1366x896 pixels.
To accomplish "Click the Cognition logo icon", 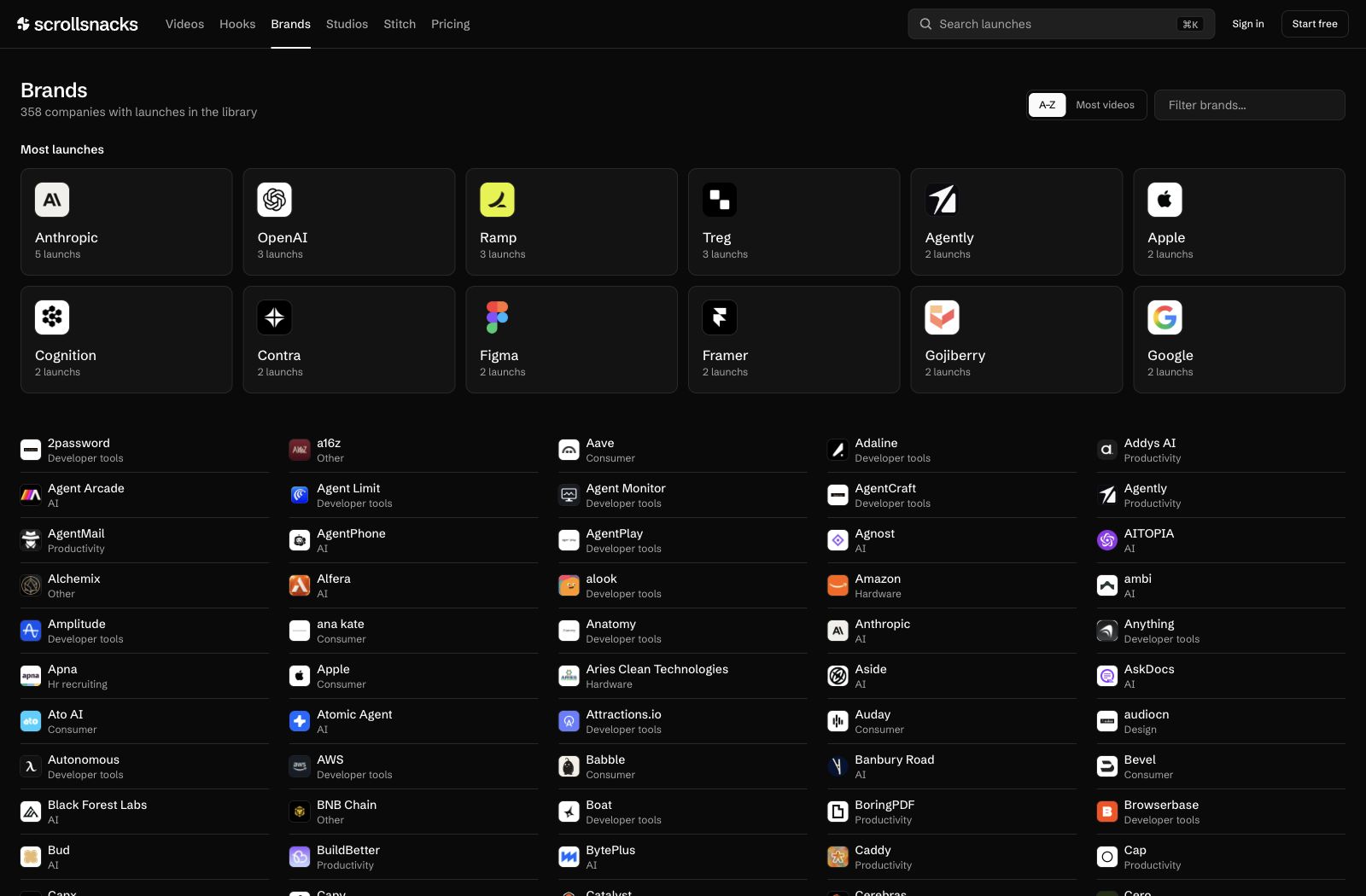I will 52,317.
